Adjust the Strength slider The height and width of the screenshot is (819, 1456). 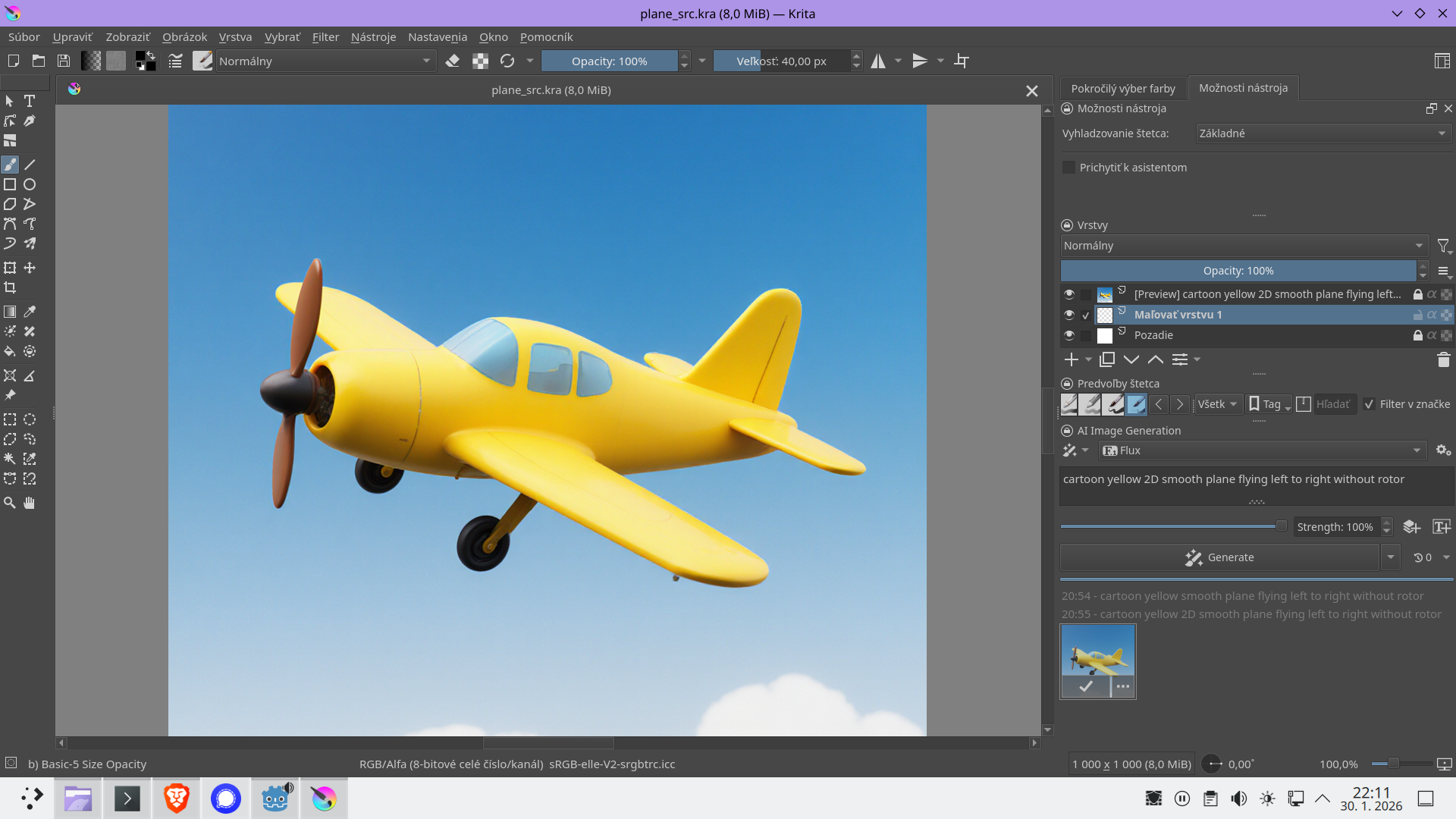click(1281, 526)
